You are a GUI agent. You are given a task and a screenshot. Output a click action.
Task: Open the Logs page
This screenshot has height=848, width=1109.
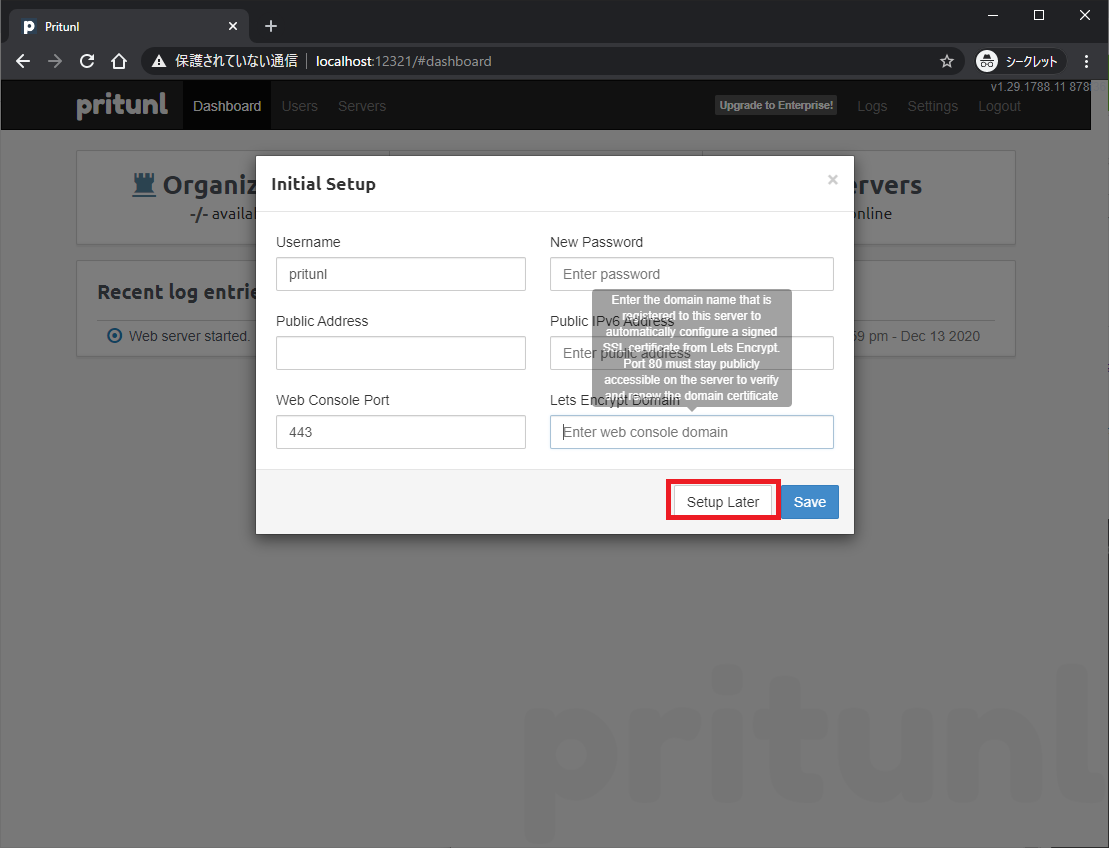tap(872, 106)
